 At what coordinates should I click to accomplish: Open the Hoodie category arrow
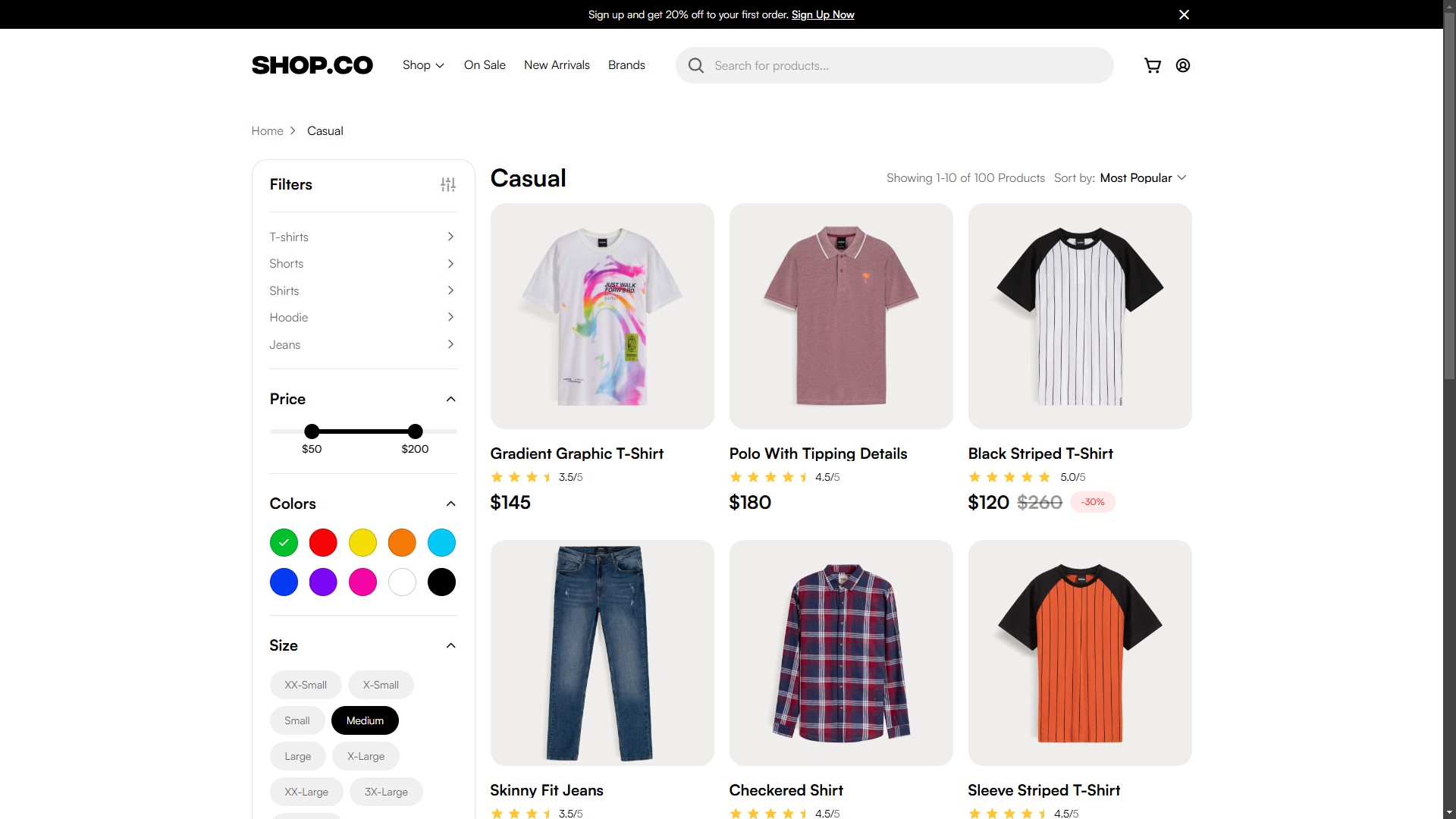pos(450,317)
